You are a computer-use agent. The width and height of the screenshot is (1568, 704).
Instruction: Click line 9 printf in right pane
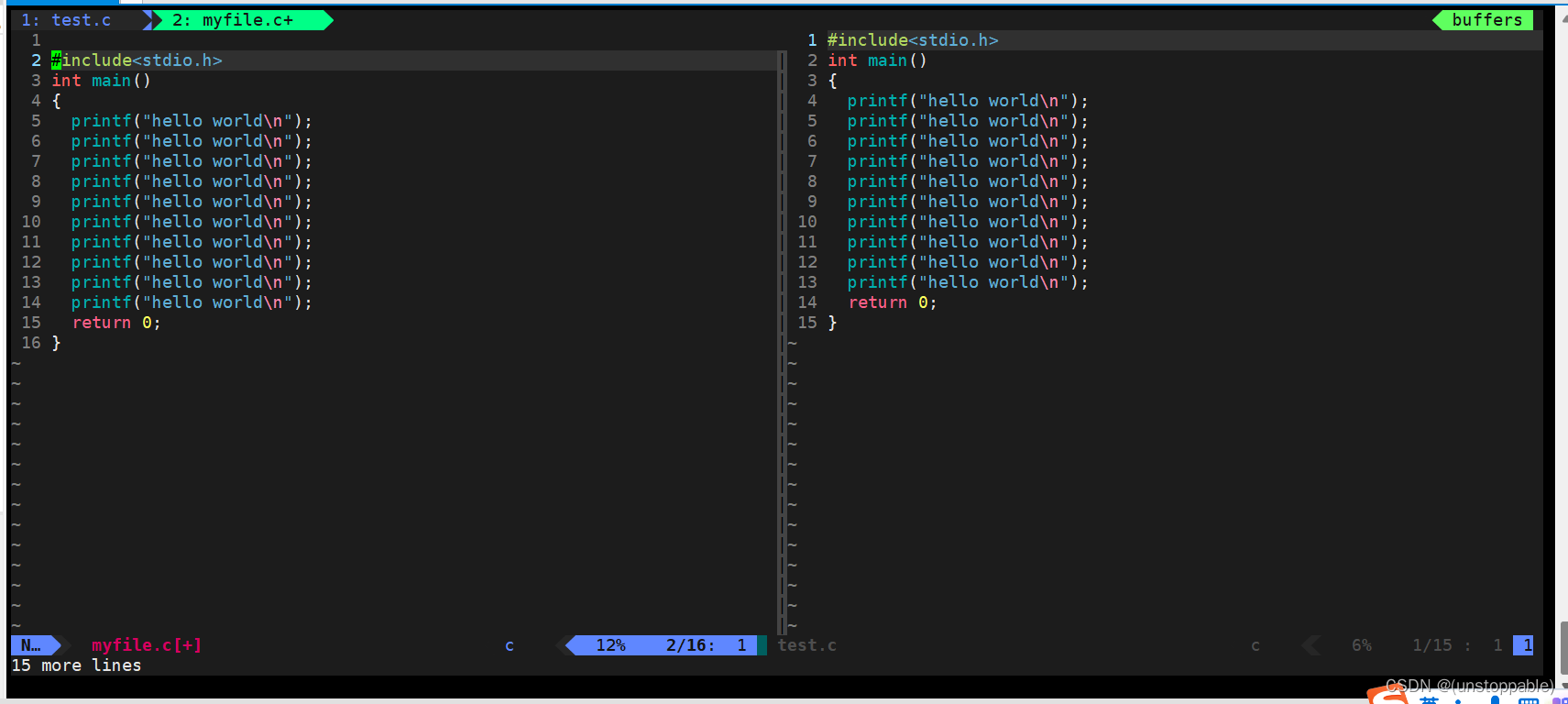968,202
